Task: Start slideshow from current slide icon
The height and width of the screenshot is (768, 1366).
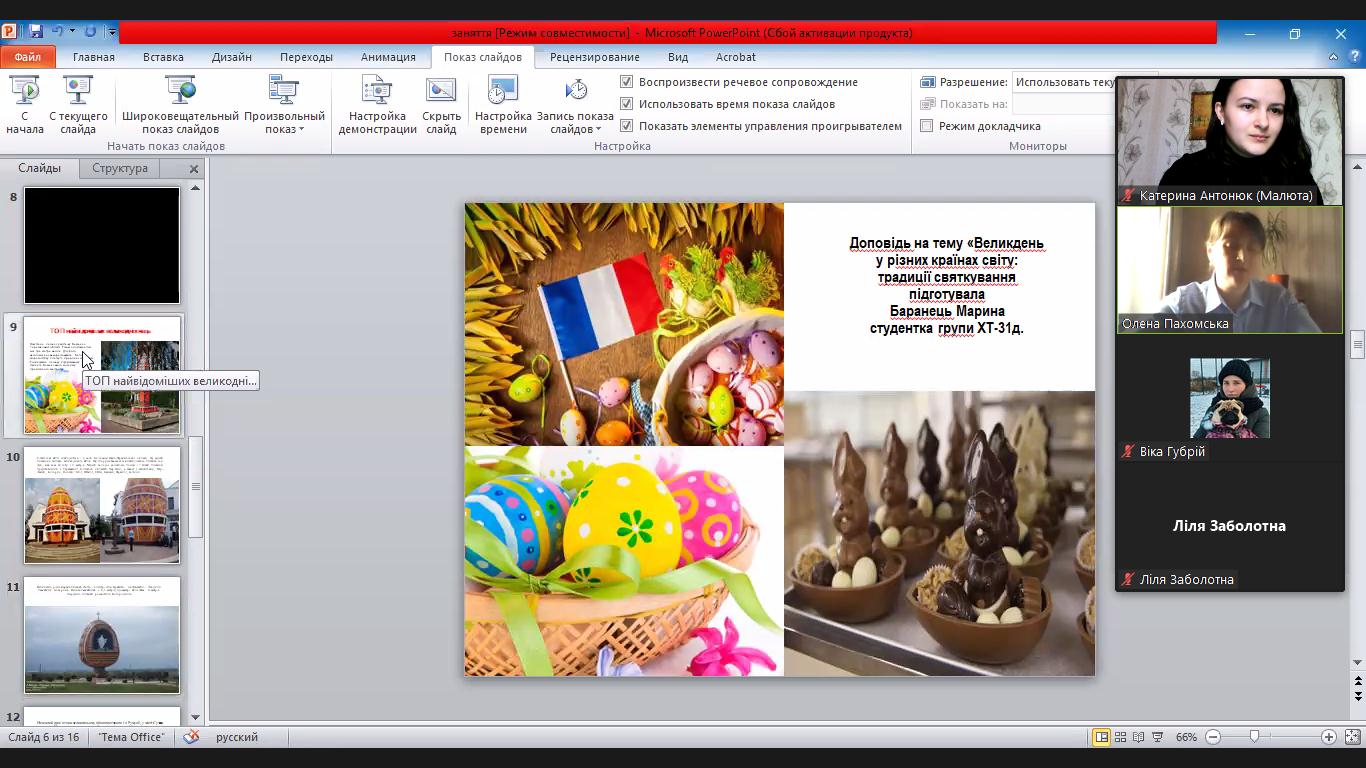Action: 78,92
